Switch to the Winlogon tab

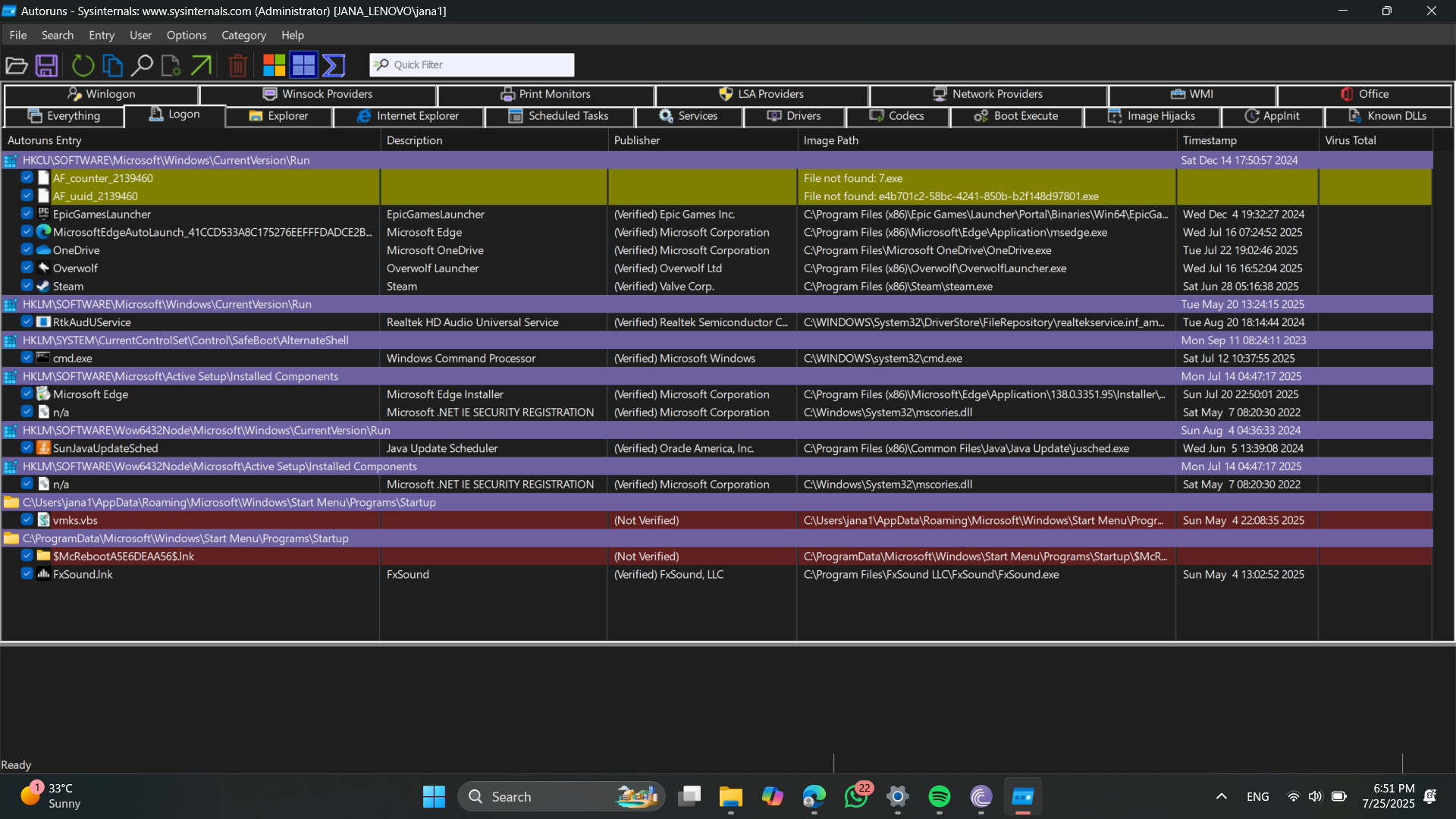pyautogui.click(x=102, y=94)
